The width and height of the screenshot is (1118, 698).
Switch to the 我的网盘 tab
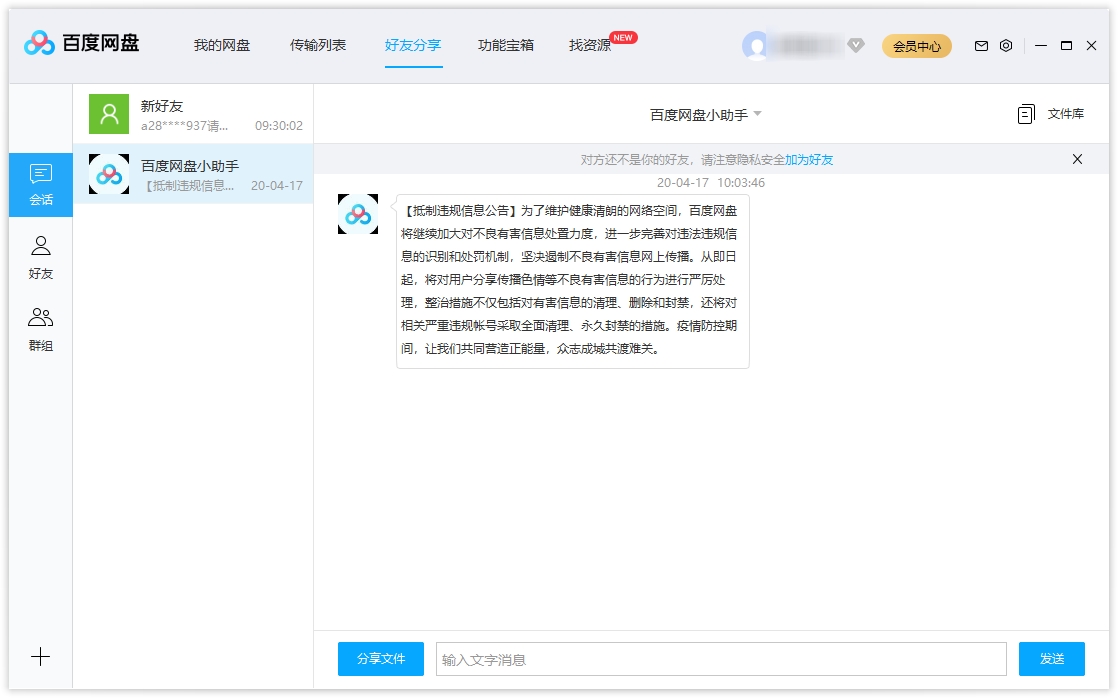click(x=222, y=45)
